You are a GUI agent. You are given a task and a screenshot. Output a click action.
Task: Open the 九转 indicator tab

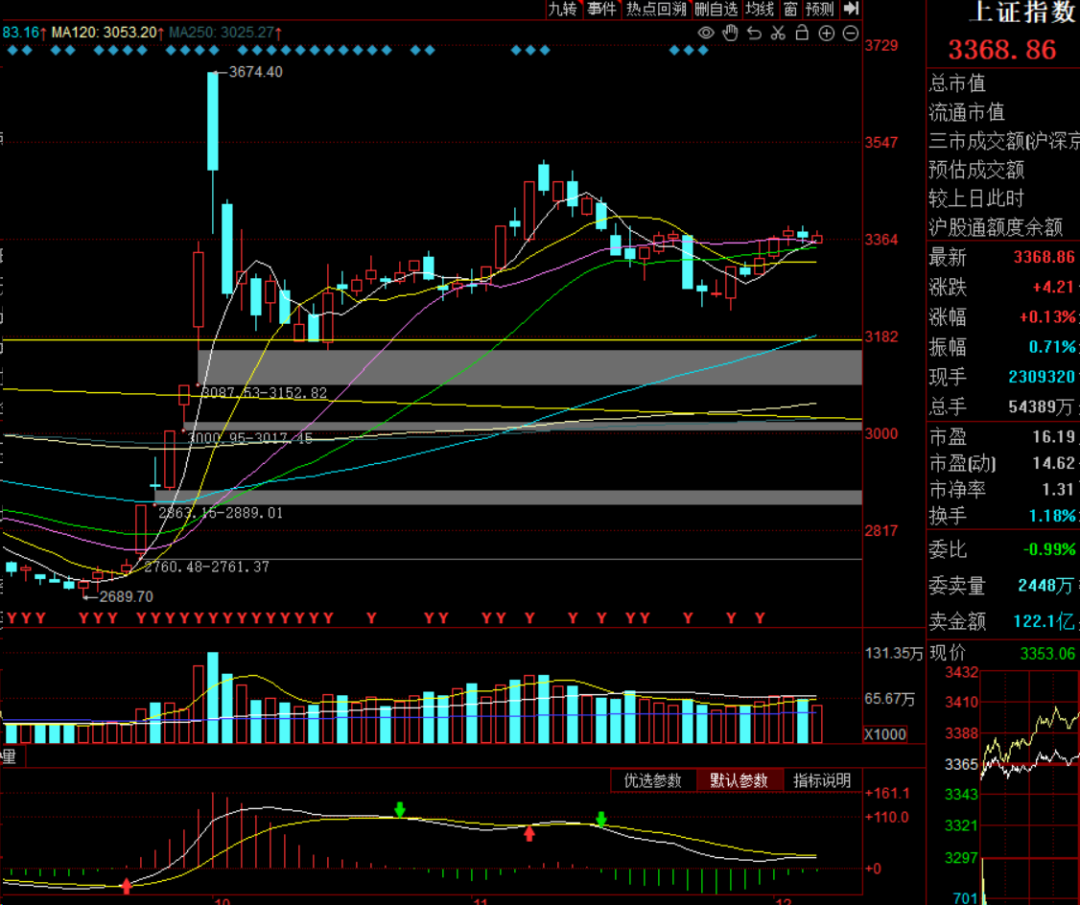pyautogui.click(x=563, y=9)
